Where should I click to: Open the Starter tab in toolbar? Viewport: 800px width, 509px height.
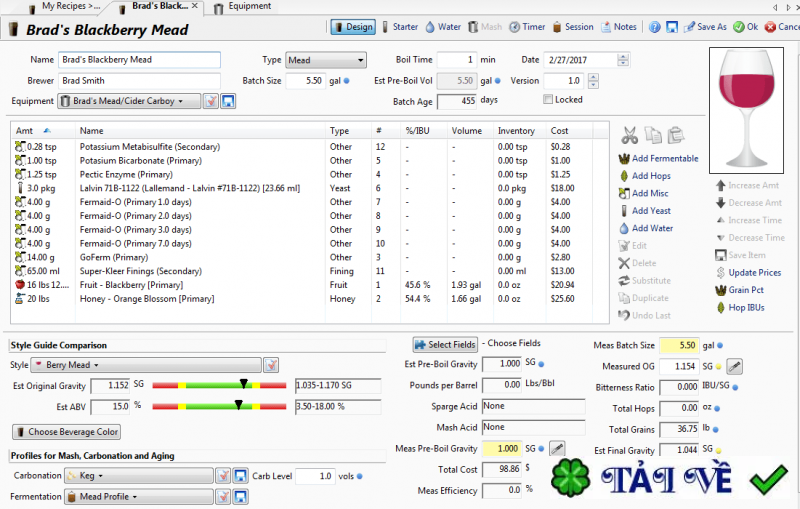(x=398, y=28)
